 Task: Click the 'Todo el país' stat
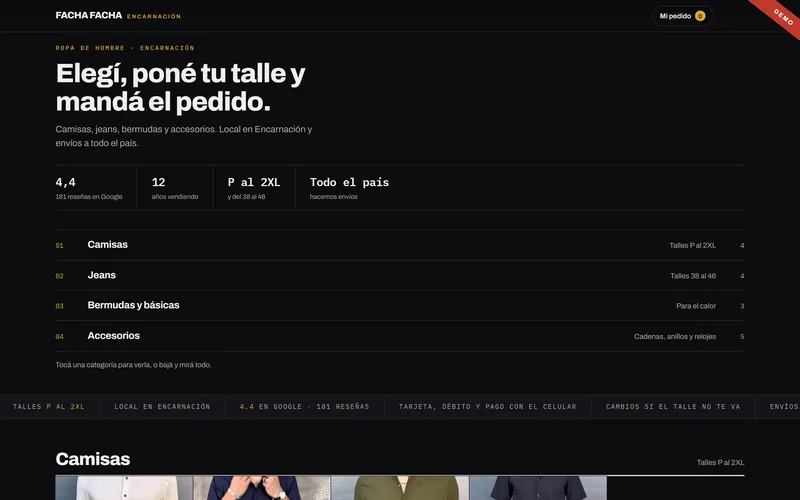pyautogui.click(x=349, y=182)
